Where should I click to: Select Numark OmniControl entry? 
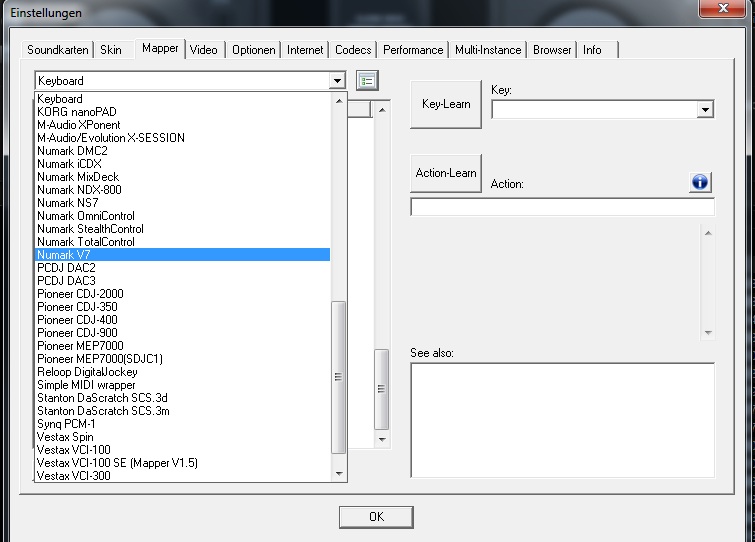point(183,216)
